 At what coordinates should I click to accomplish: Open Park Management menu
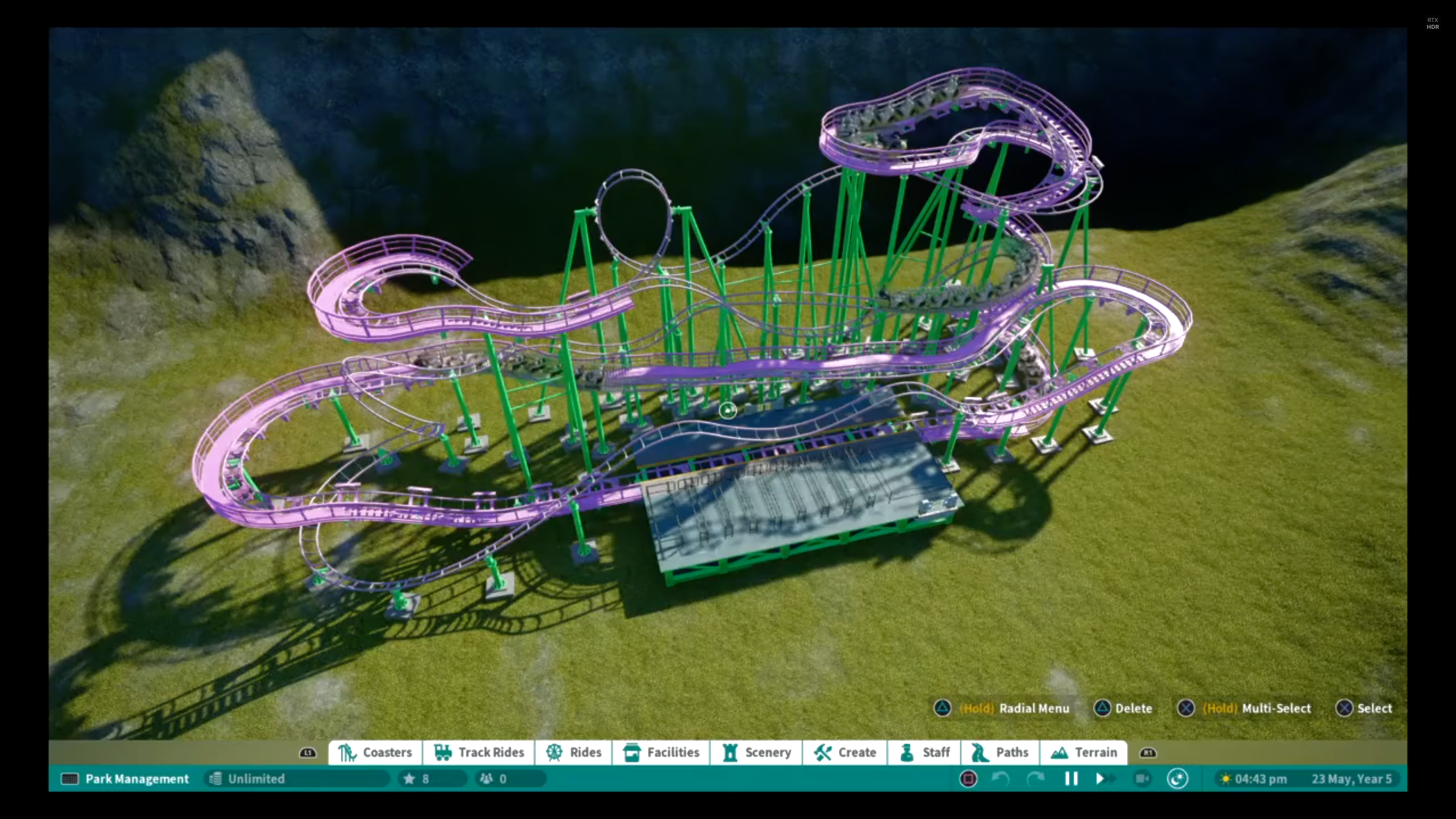(125, 779)
